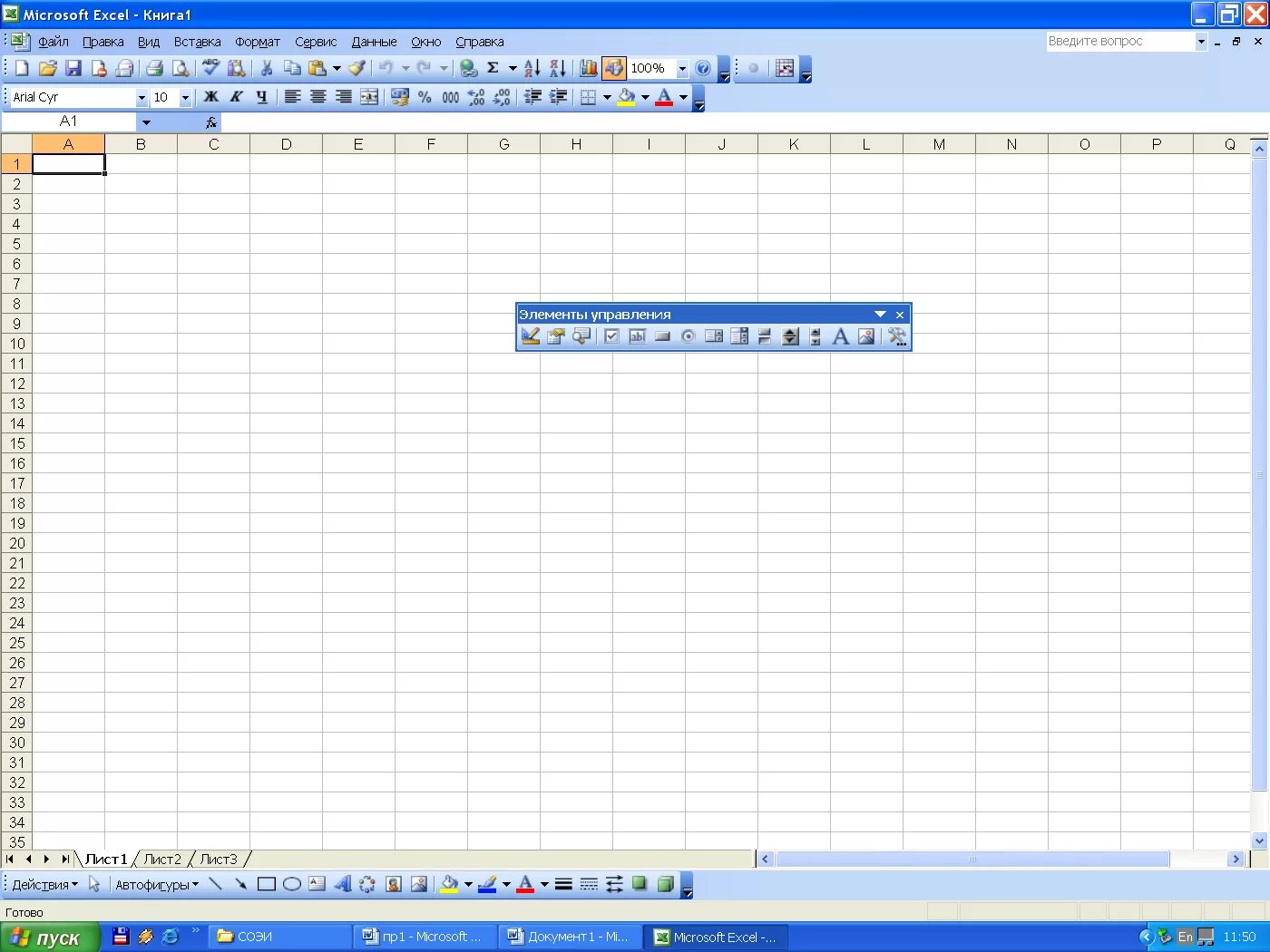Cut selection with scissors icon
Screen dimensions: 1270x952
click(267, 68)
